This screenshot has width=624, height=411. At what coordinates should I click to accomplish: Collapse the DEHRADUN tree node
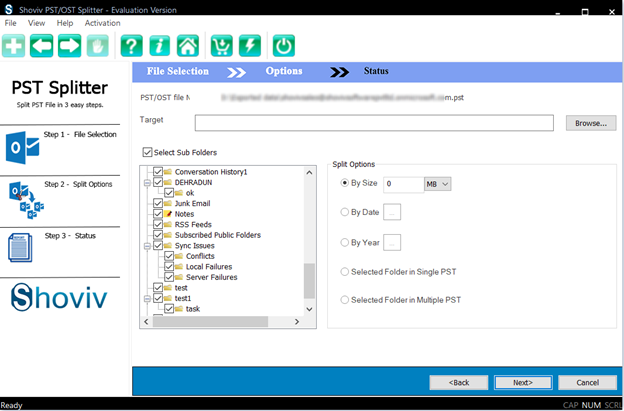tap(147, 183)
